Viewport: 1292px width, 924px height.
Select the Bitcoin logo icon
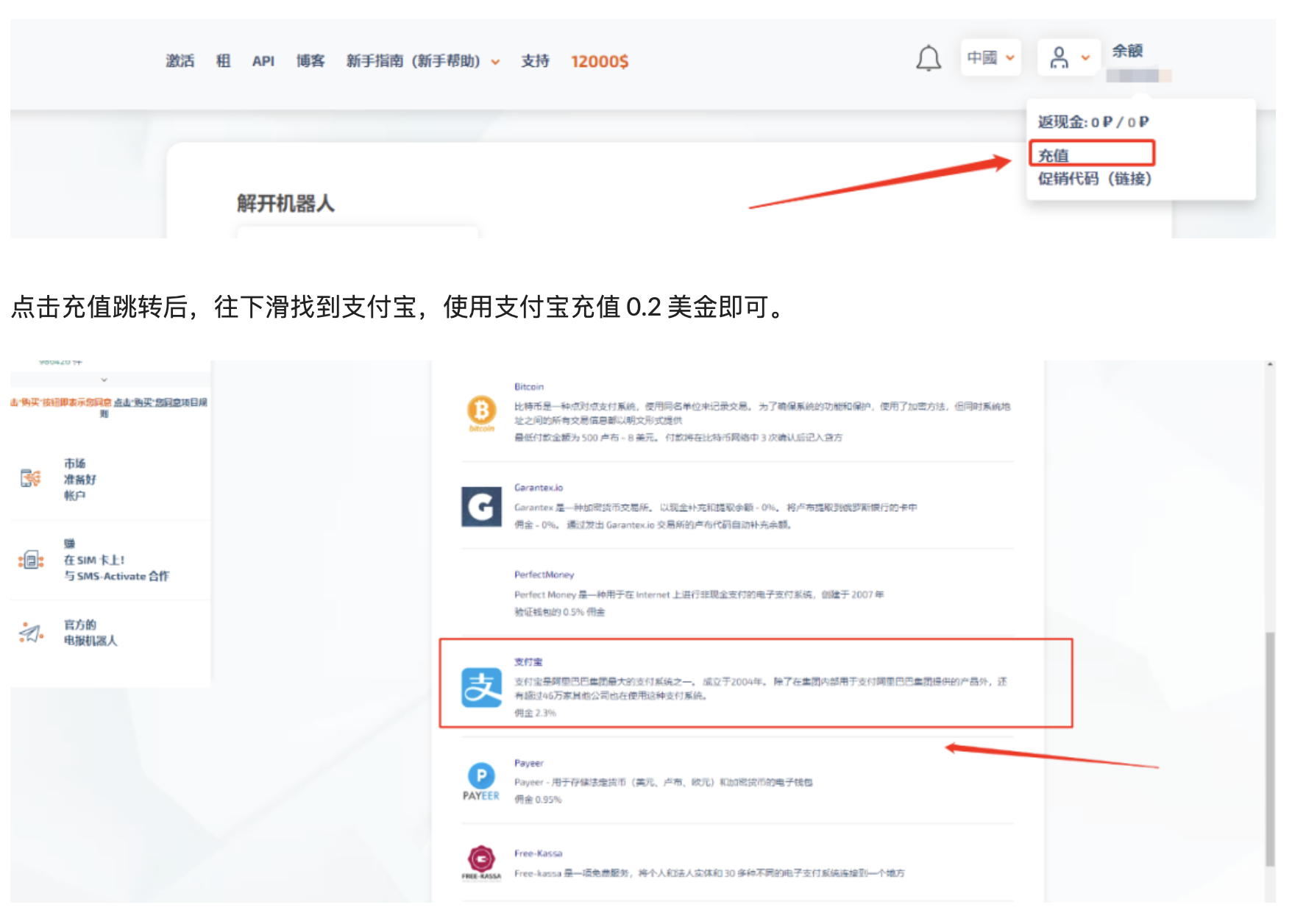tap(482, 413)
